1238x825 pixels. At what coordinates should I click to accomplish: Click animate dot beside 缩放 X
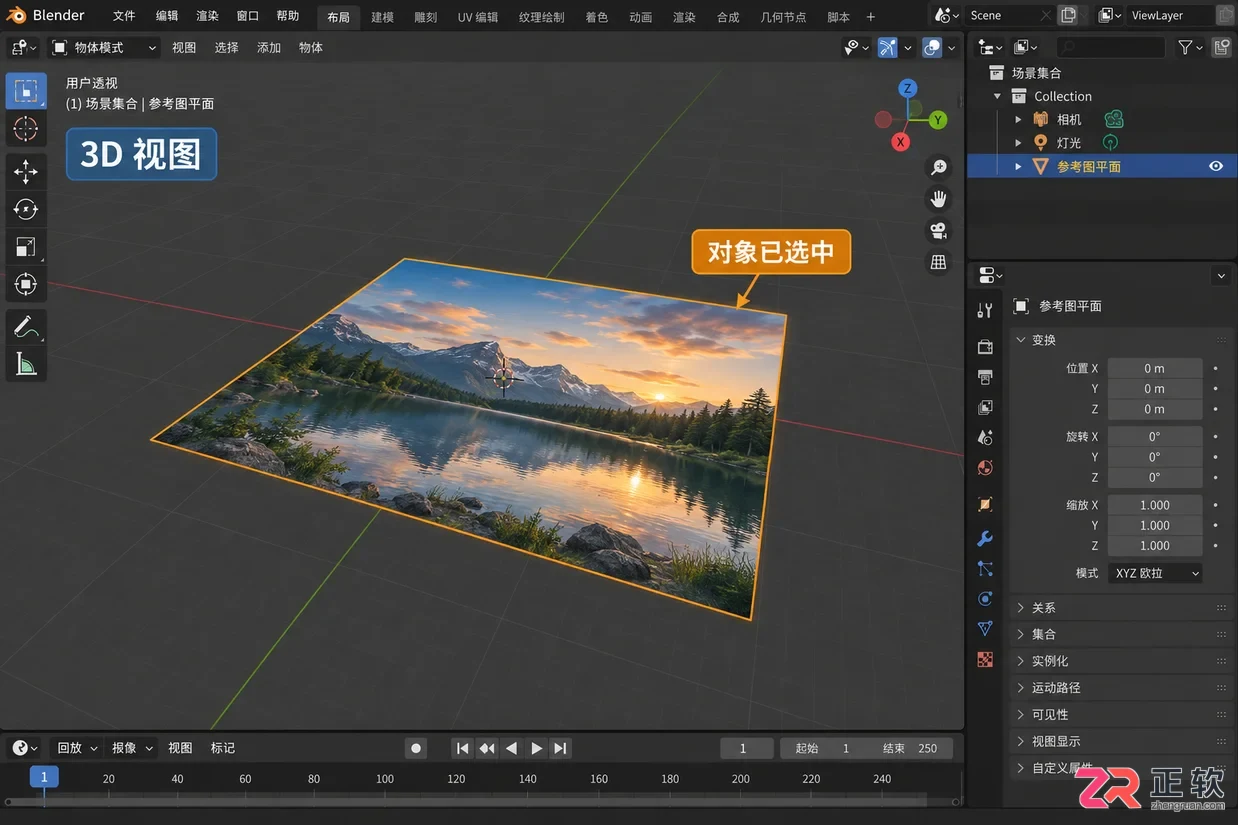[x=1216, y=505]
